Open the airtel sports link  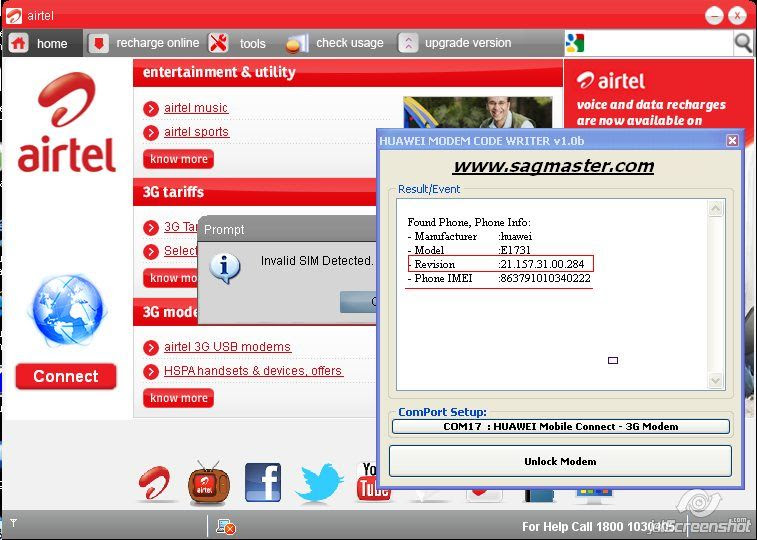pyautogui.click(x=196, y=132)
